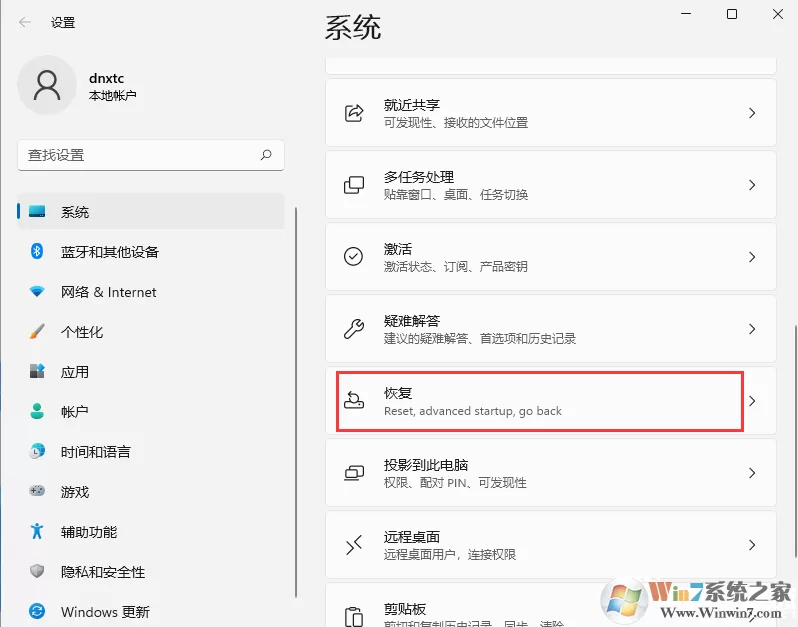The width and height of the screenshot is (798, 627).
Task: Go to 个性化 settings category
Action: click(x=151, y=331)
